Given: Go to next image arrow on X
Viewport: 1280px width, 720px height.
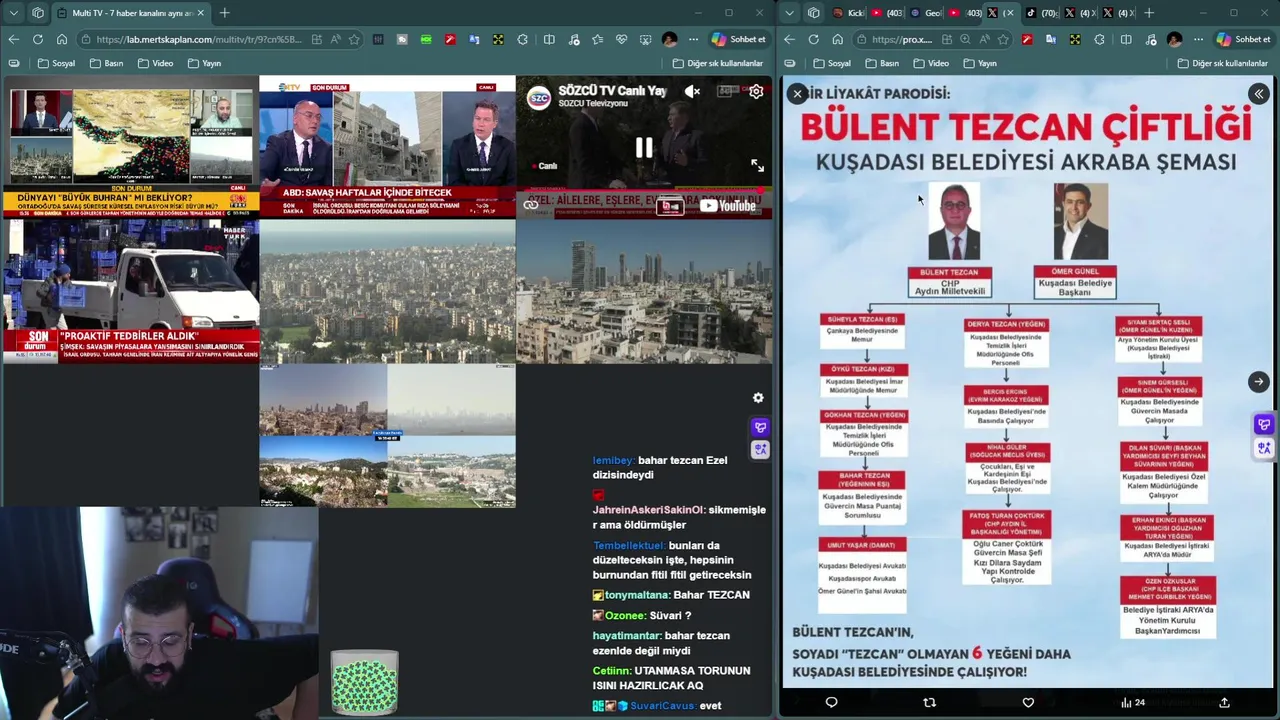Looking at the screenshot, I should (1258, 382).
